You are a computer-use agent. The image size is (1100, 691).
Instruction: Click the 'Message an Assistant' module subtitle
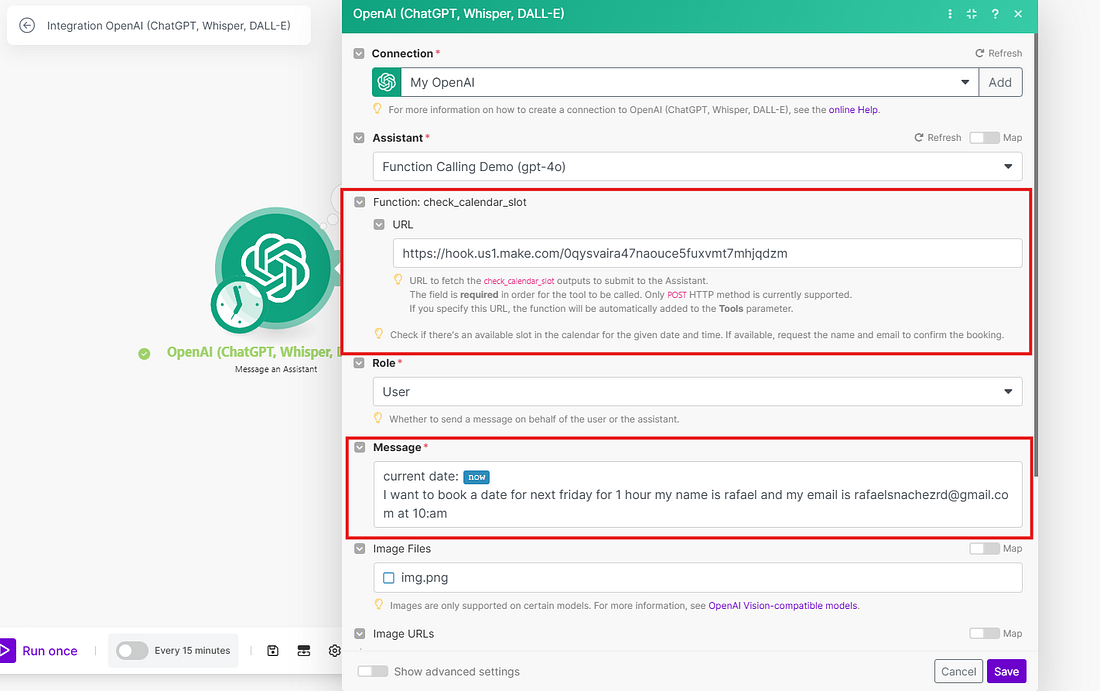coord(276,369)
